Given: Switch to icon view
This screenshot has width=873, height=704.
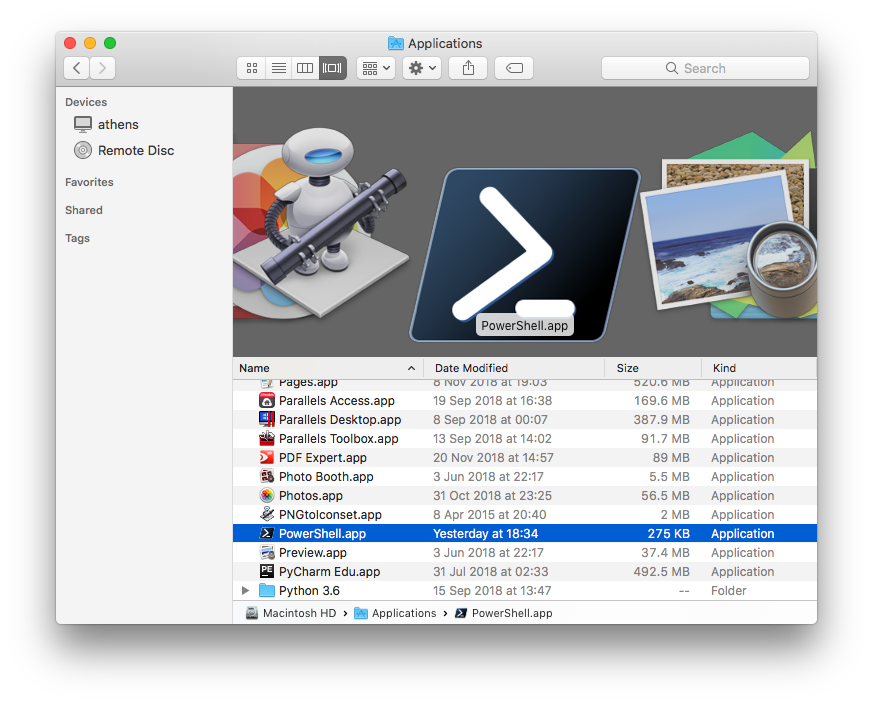Looking at the screenshot, I should [252, 68].
